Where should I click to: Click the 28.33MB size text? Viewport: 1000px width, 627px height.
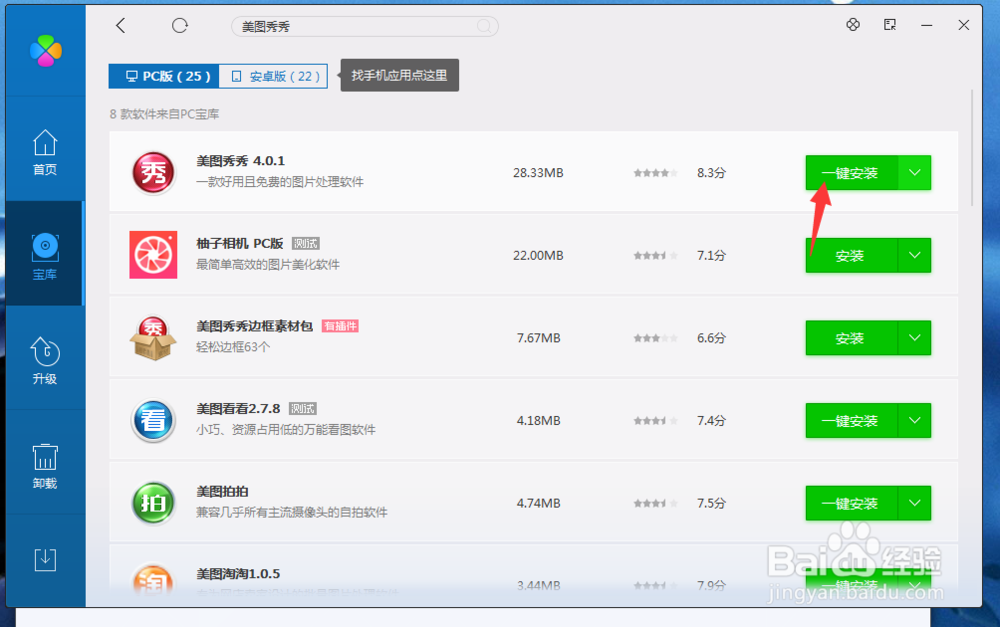coord(538,173)
